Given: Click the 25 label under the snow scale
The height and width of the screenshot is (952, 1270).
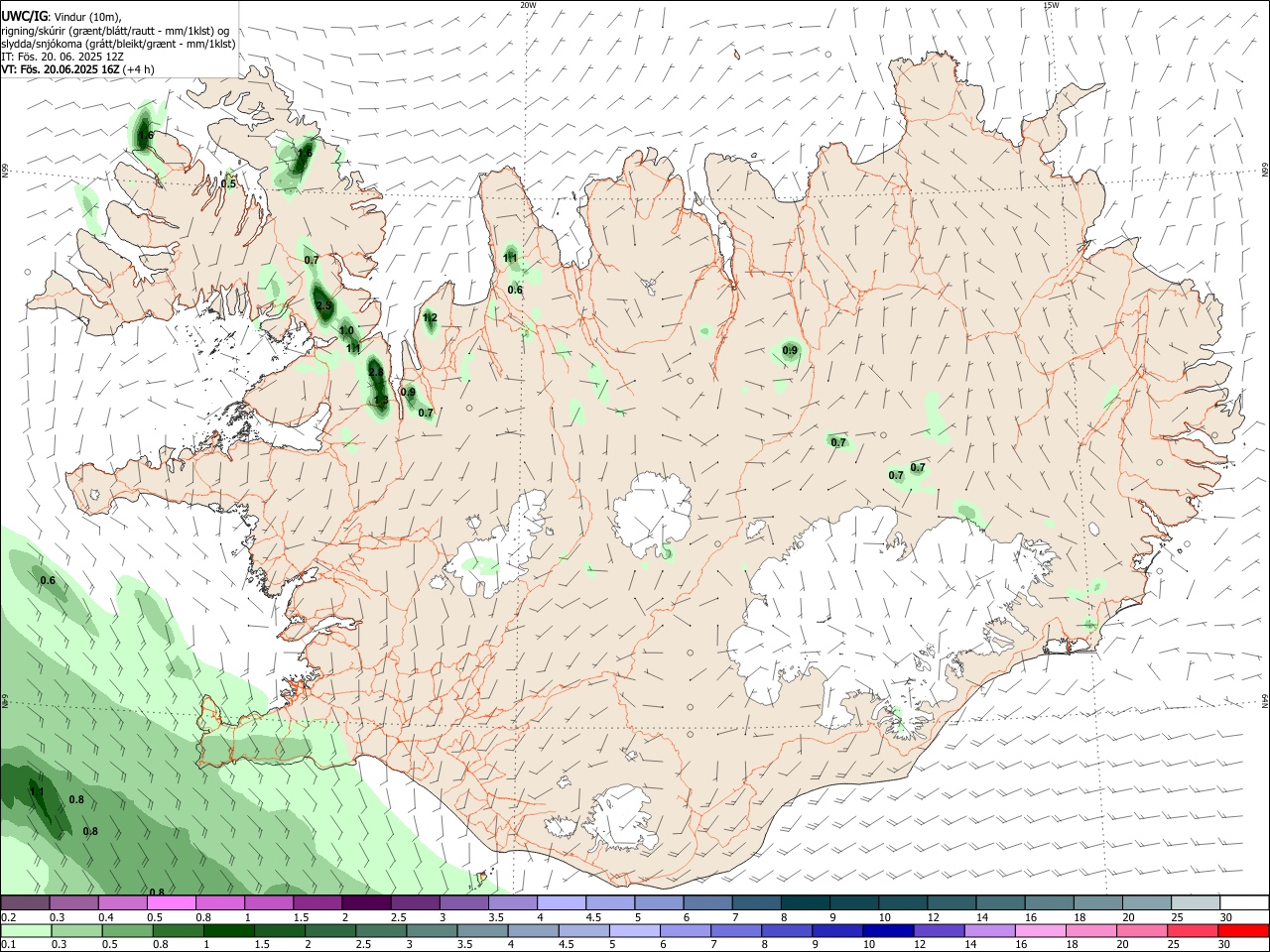Looking at the screenshot, I should point(1176,917).
